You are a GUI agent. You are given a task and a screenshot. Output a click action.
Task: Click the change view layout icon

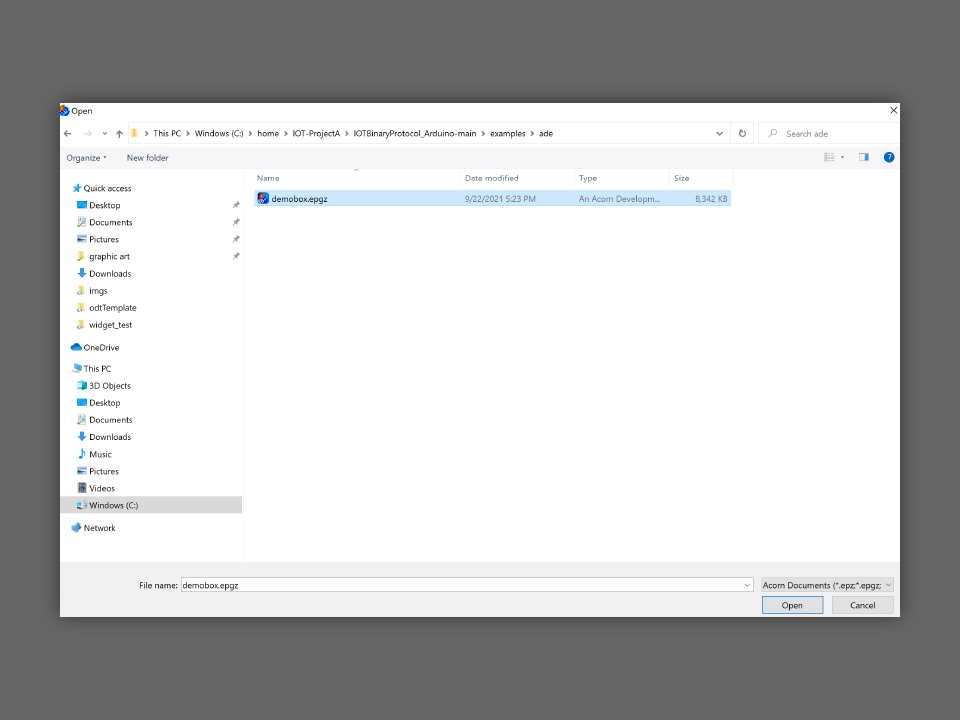829,157
